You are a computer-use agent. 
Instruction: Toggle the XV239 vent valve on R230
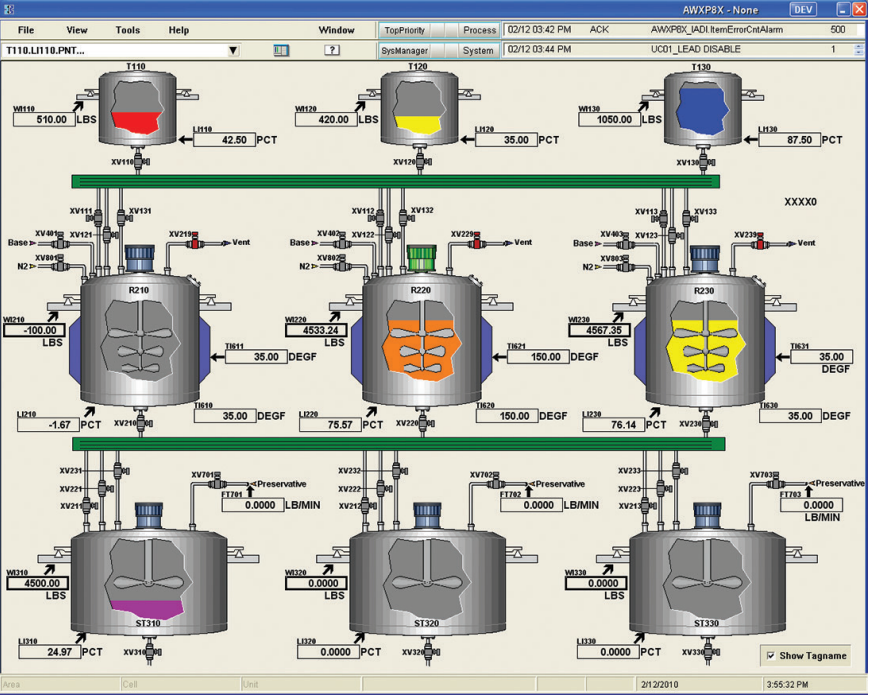(760, 243)
